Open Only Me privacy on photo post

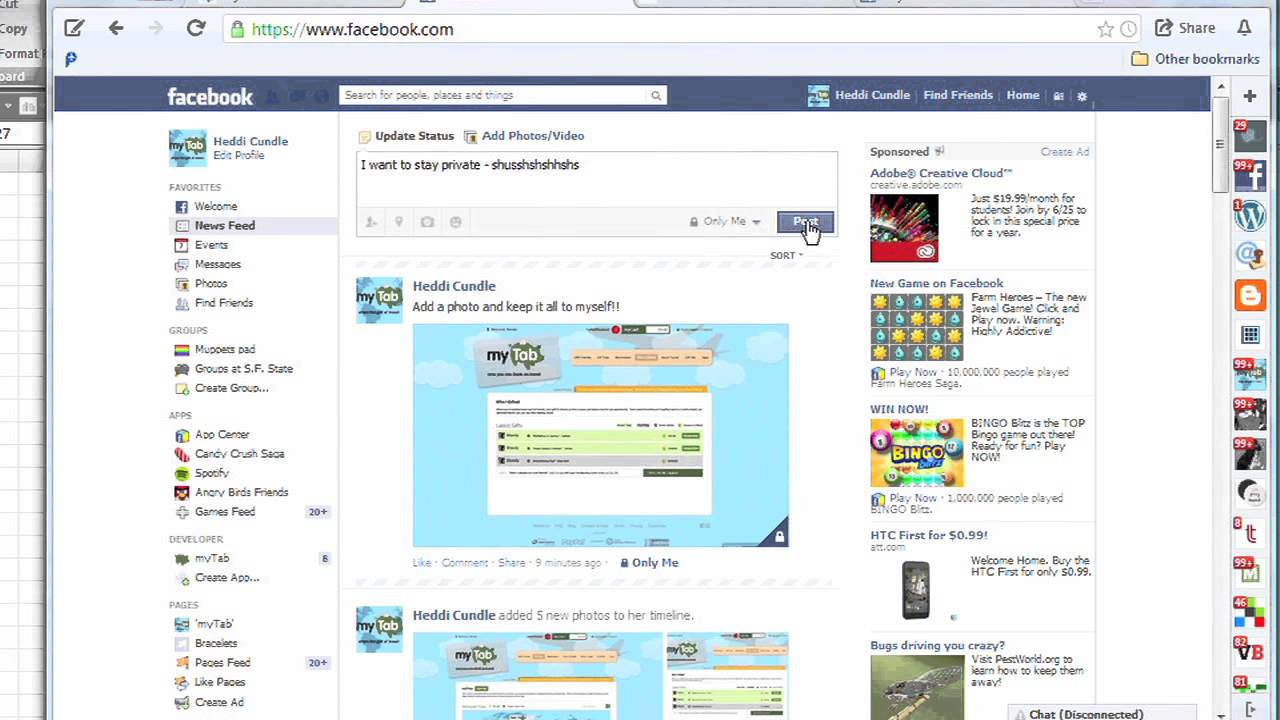click(x=649, y=563)
